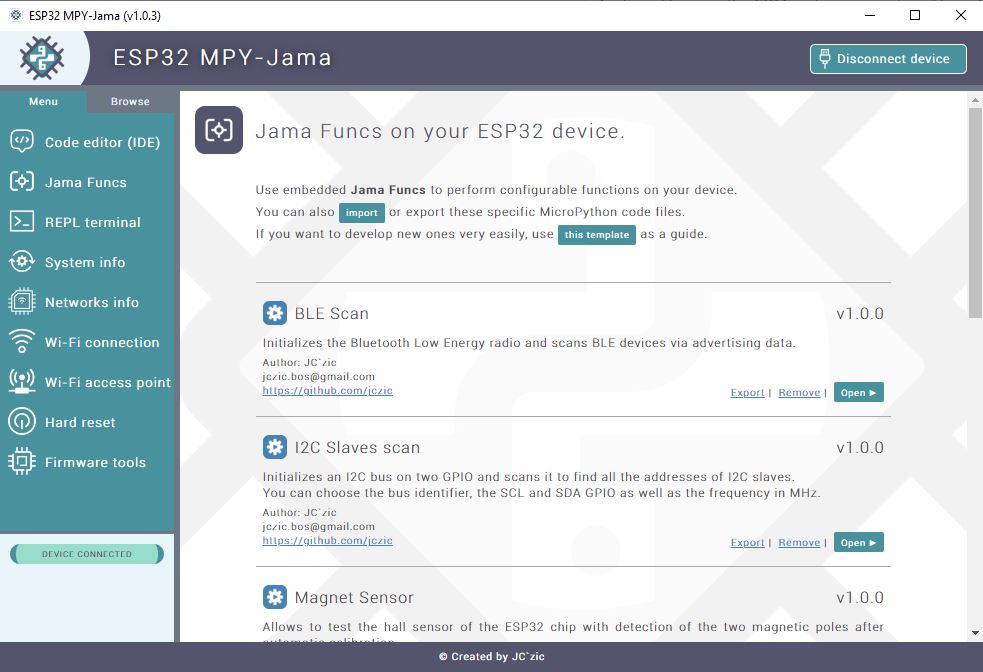Click the I2C Slaves scan title text
This screenshot has height=672, width=983.
pos(357,448)
